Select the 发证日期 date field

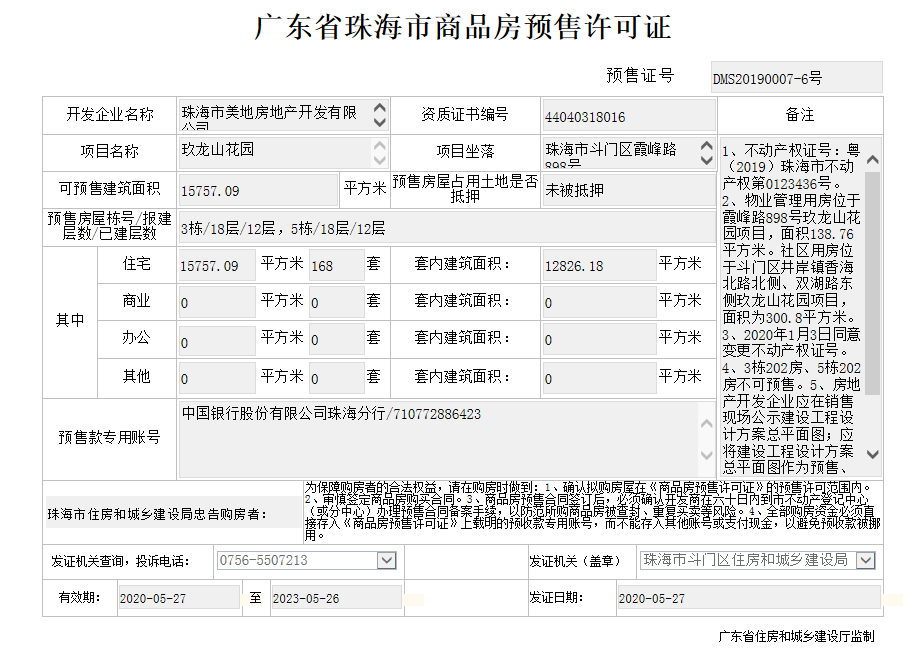pyautogui.click(x=746, y=598)
